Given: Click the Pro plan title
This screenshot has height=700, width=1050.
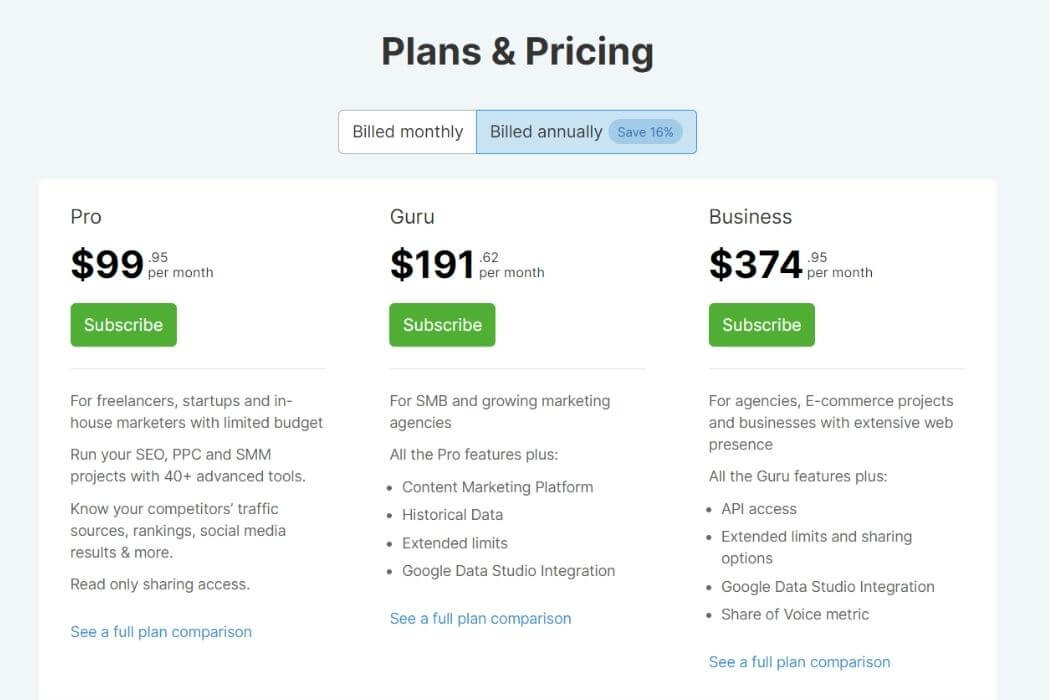Looking at the screenshot, I should click(x=86, y=217).
